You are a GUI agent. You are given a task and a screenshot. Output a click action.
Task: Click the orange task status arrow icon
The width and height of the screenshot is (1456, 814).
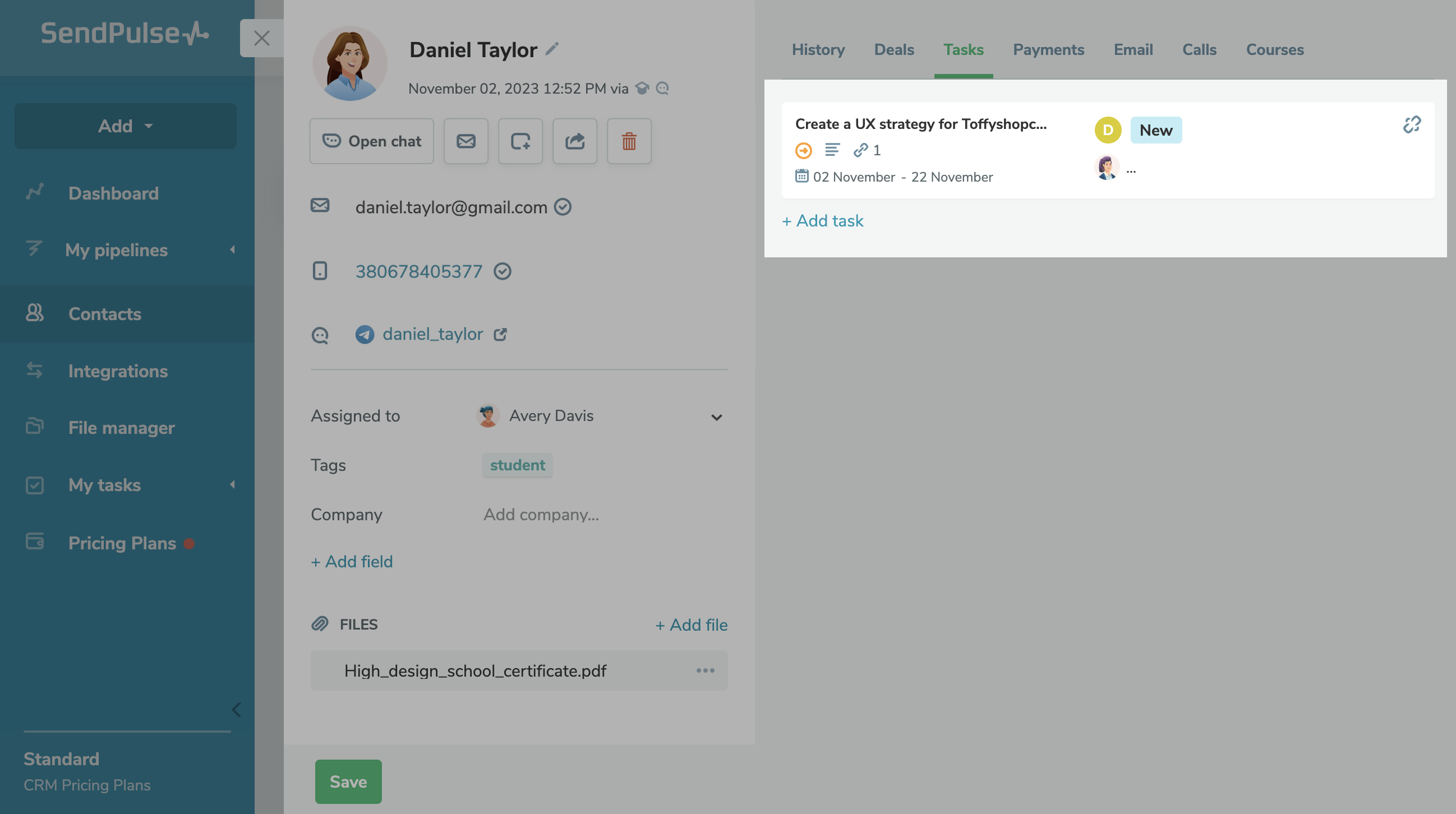point(803,150)
